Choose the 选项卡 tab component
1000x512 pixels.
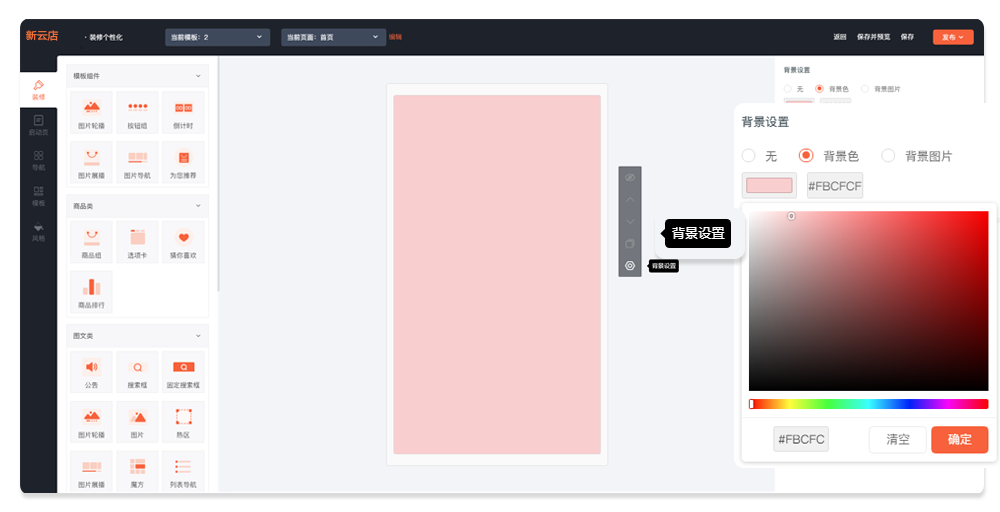(137, 241)
